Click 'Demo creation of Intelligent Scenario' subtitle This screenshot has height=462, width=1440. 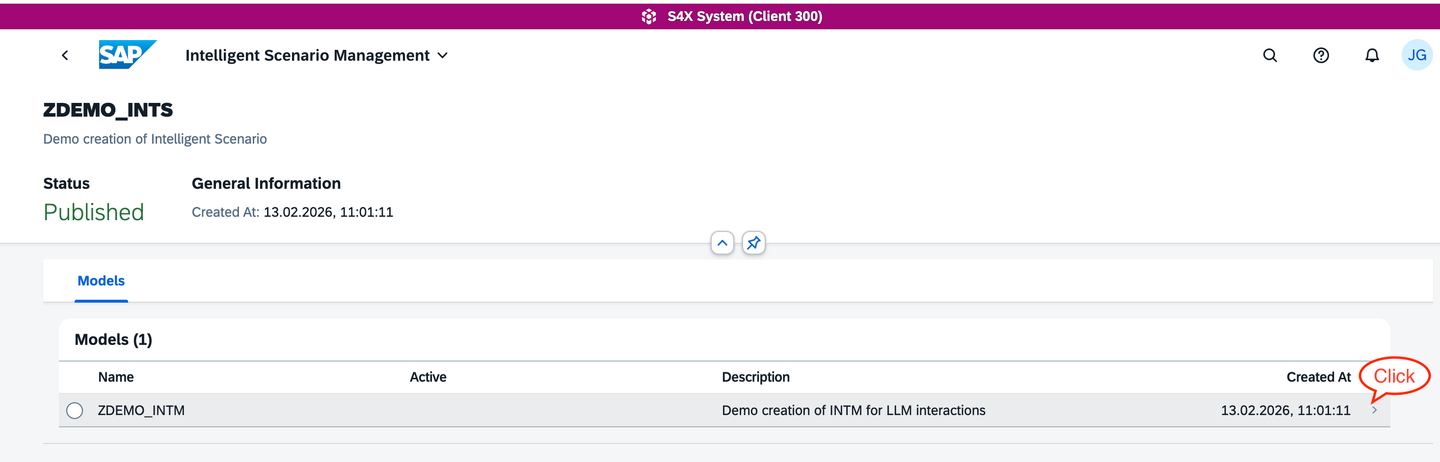(x=155, y=139)
